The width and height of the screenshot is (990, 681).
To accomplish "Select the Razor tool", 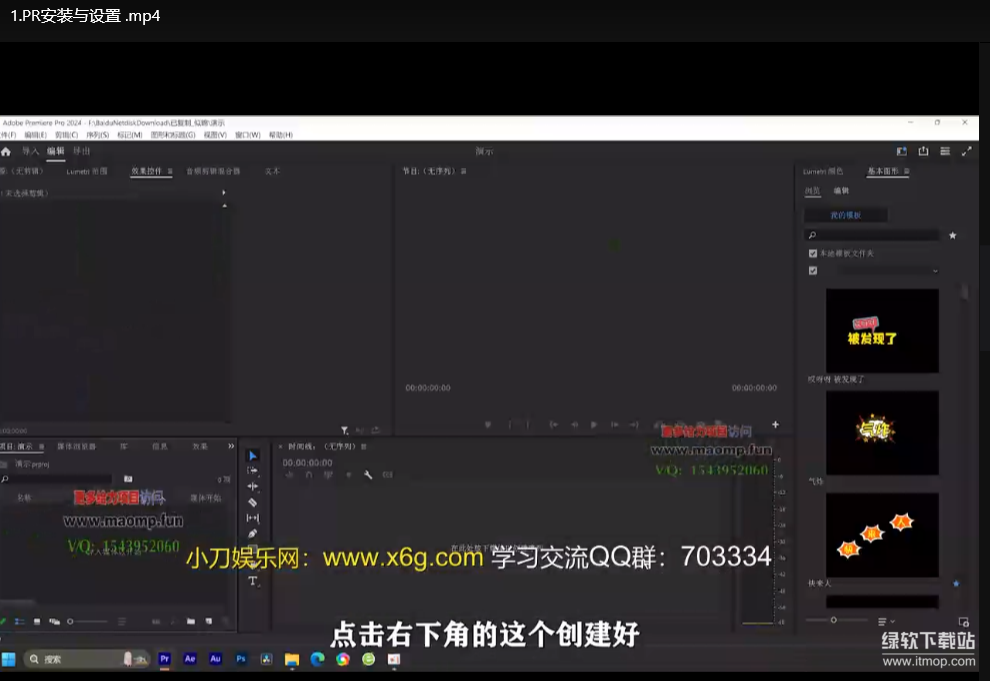I will [x=253, y=502].
